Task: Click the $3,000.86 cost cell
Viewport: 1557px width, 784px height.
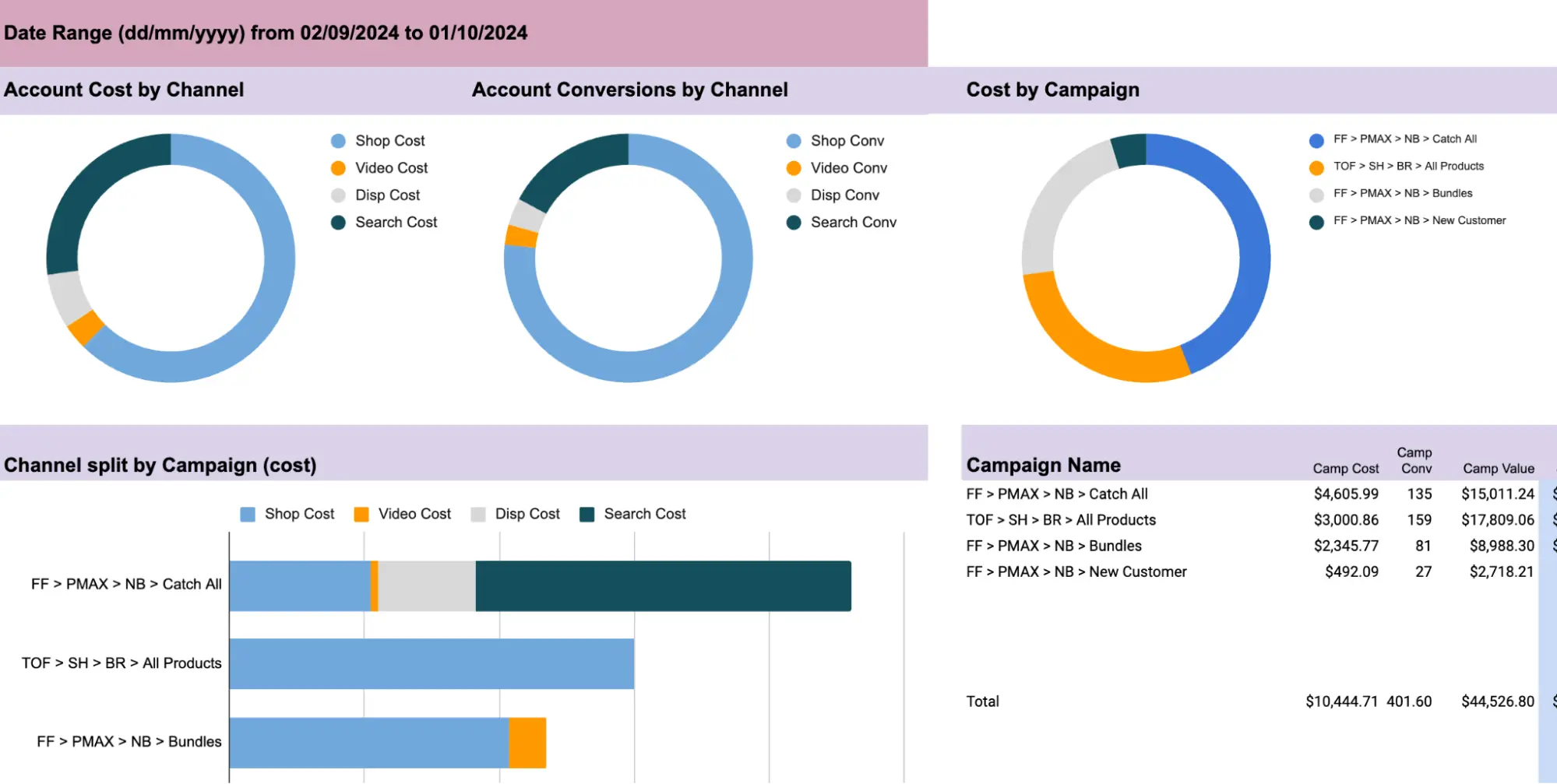Action: [1346, 520]
